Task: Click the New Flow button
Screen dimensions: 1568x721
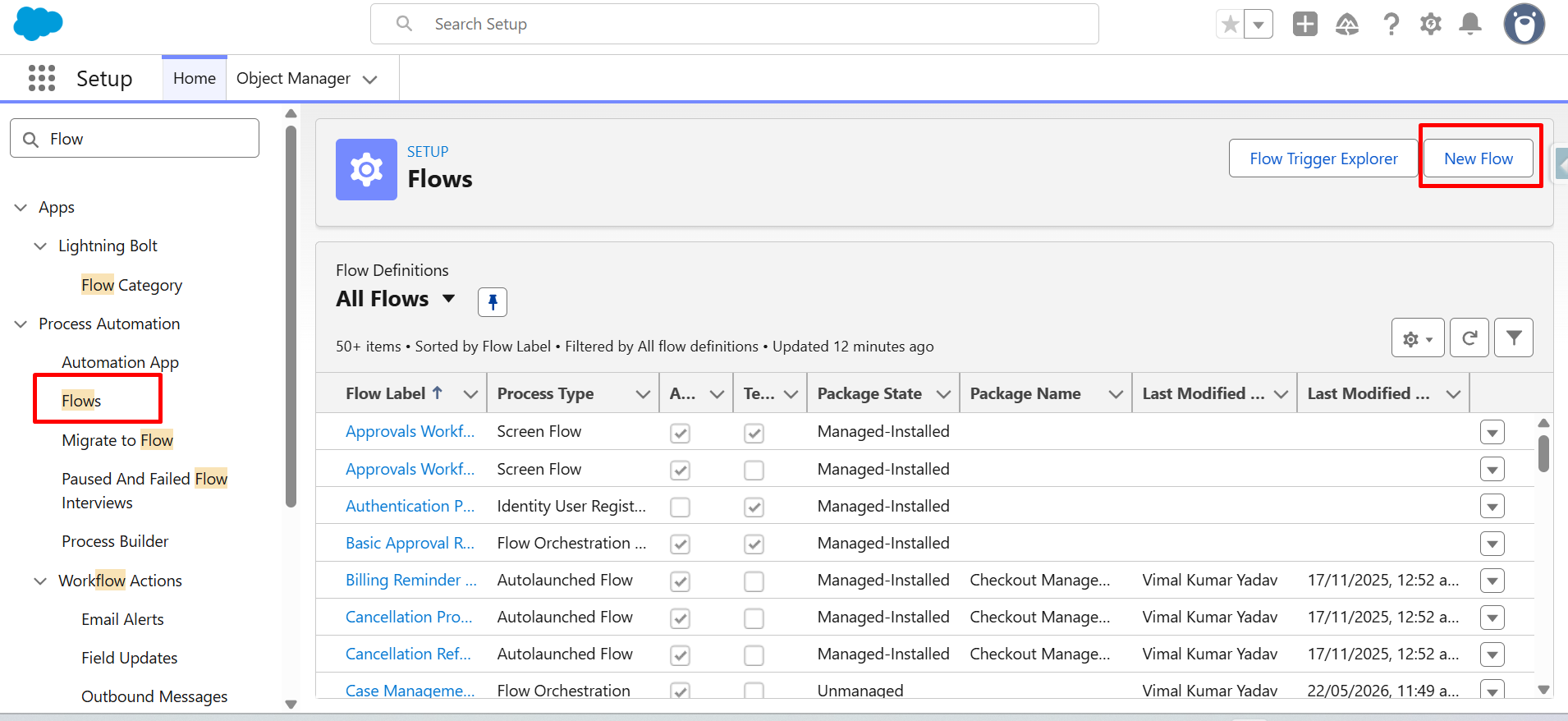Action: pos(1479,158)
